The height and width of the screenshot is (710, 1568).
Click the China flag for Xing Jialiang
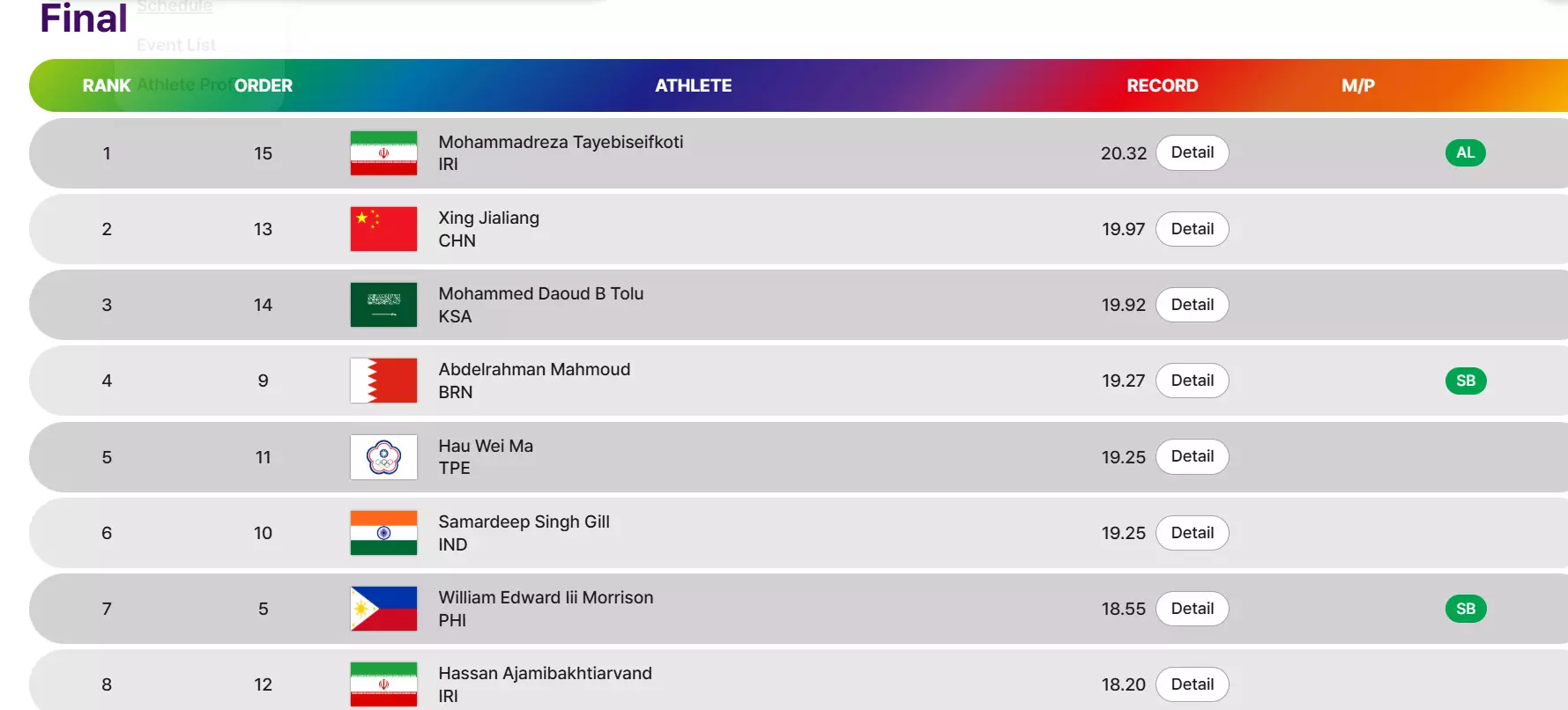coord(383,229)
